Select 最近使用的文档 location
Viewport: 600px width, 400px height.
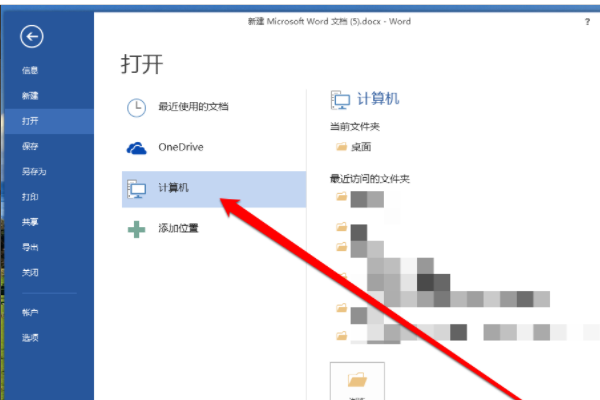193,106
